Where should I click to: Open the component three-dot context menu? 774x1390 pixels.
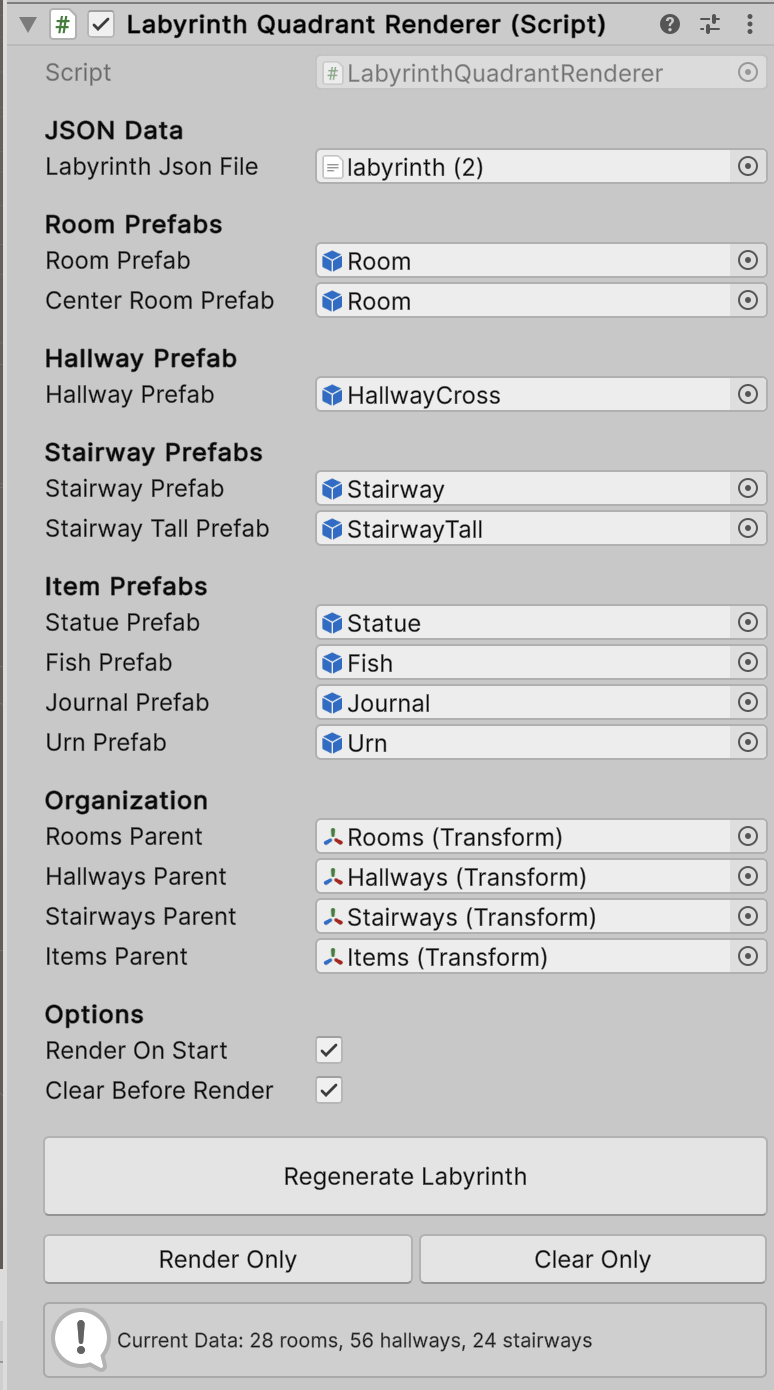coord(750,24)
